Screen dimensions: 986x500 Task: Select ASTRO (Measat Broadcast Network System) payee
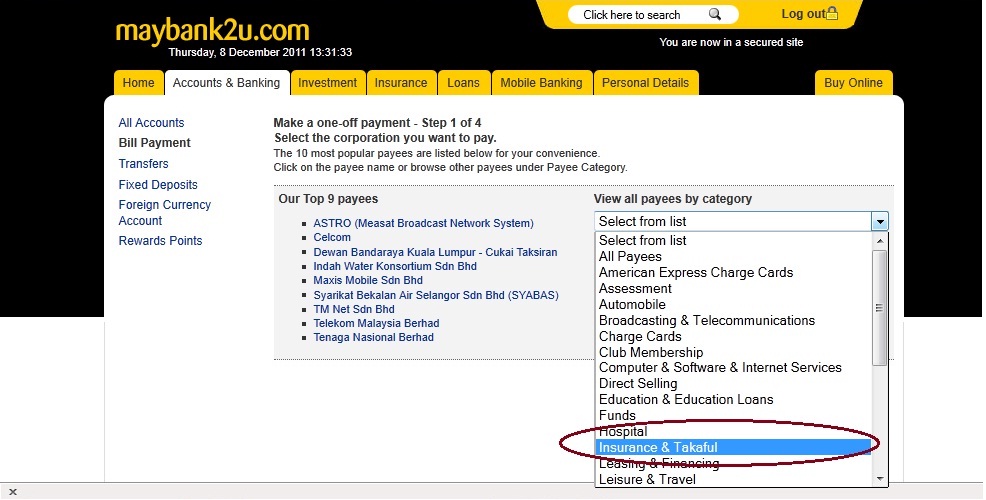point(423,224)
